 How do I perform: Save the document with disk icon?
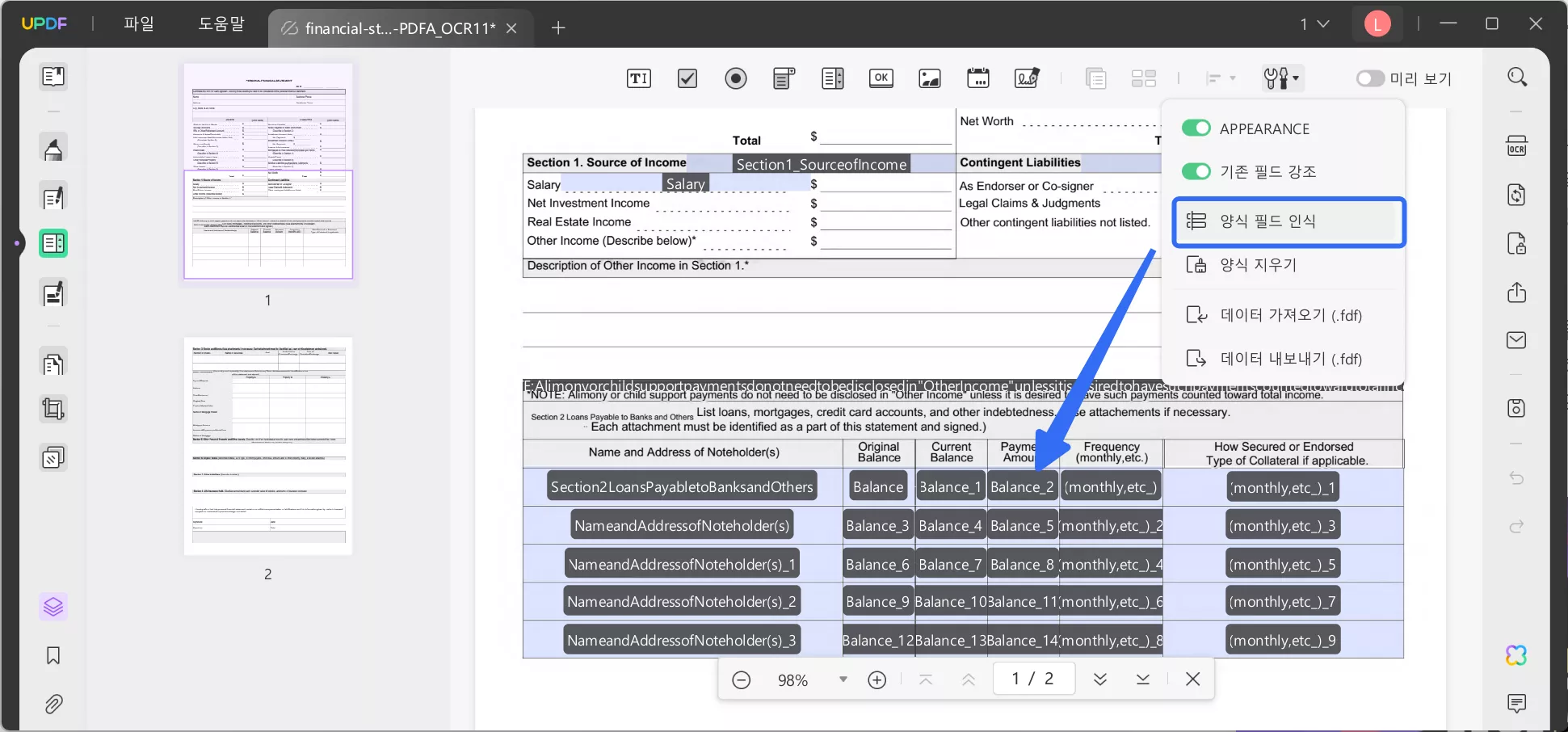pyautogui.click(x=1516, y=408)
